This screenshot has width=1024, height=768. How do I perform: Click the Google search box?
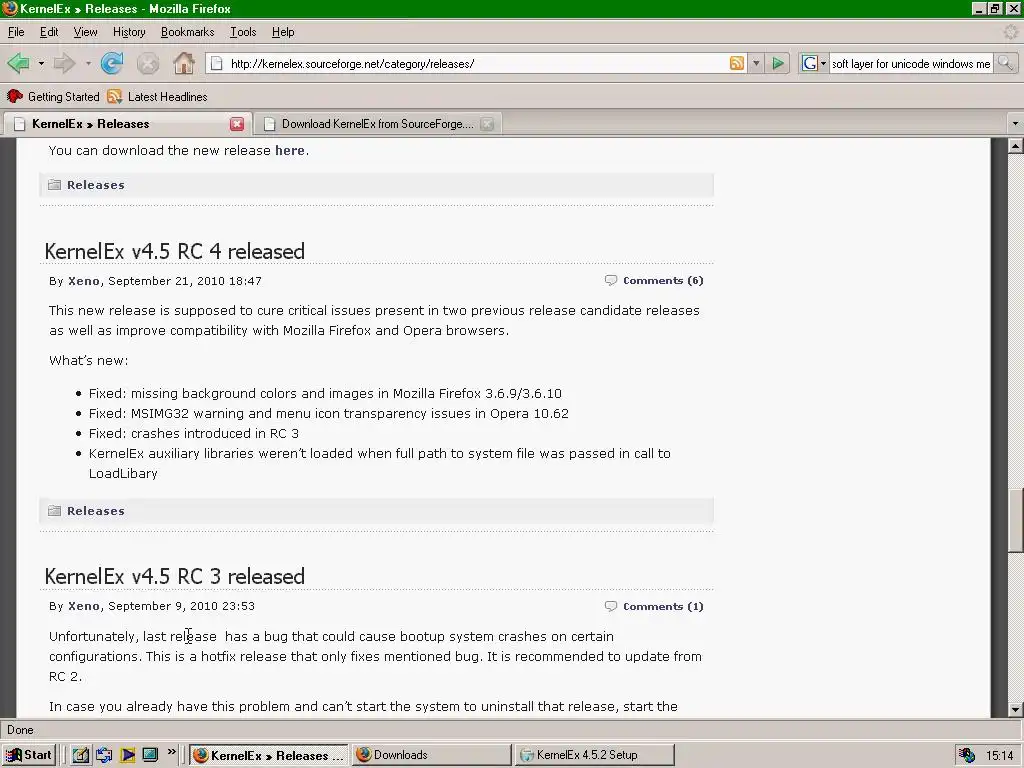[x=911, y=63]
